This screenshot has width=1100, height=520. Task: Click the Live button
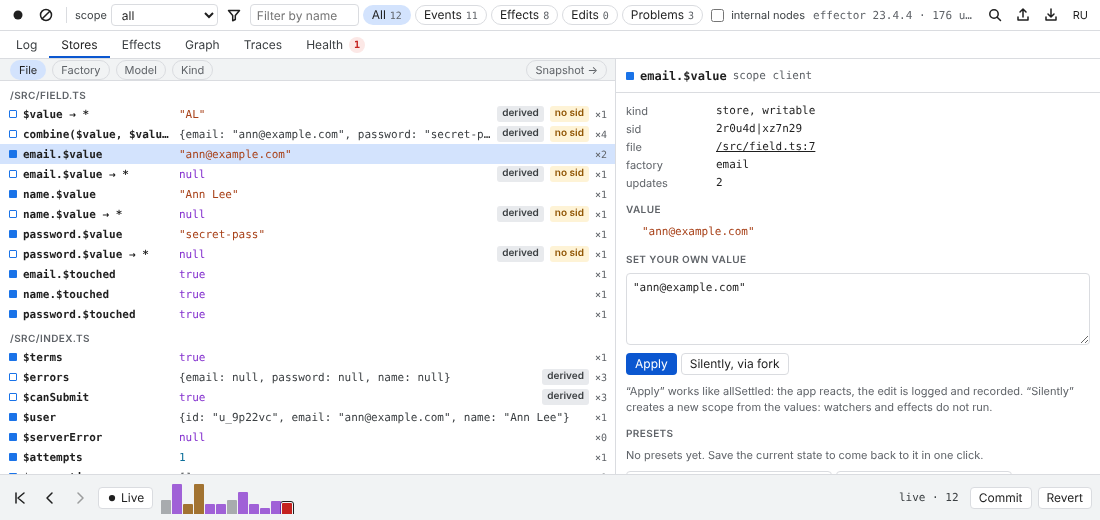pos(126,498)
